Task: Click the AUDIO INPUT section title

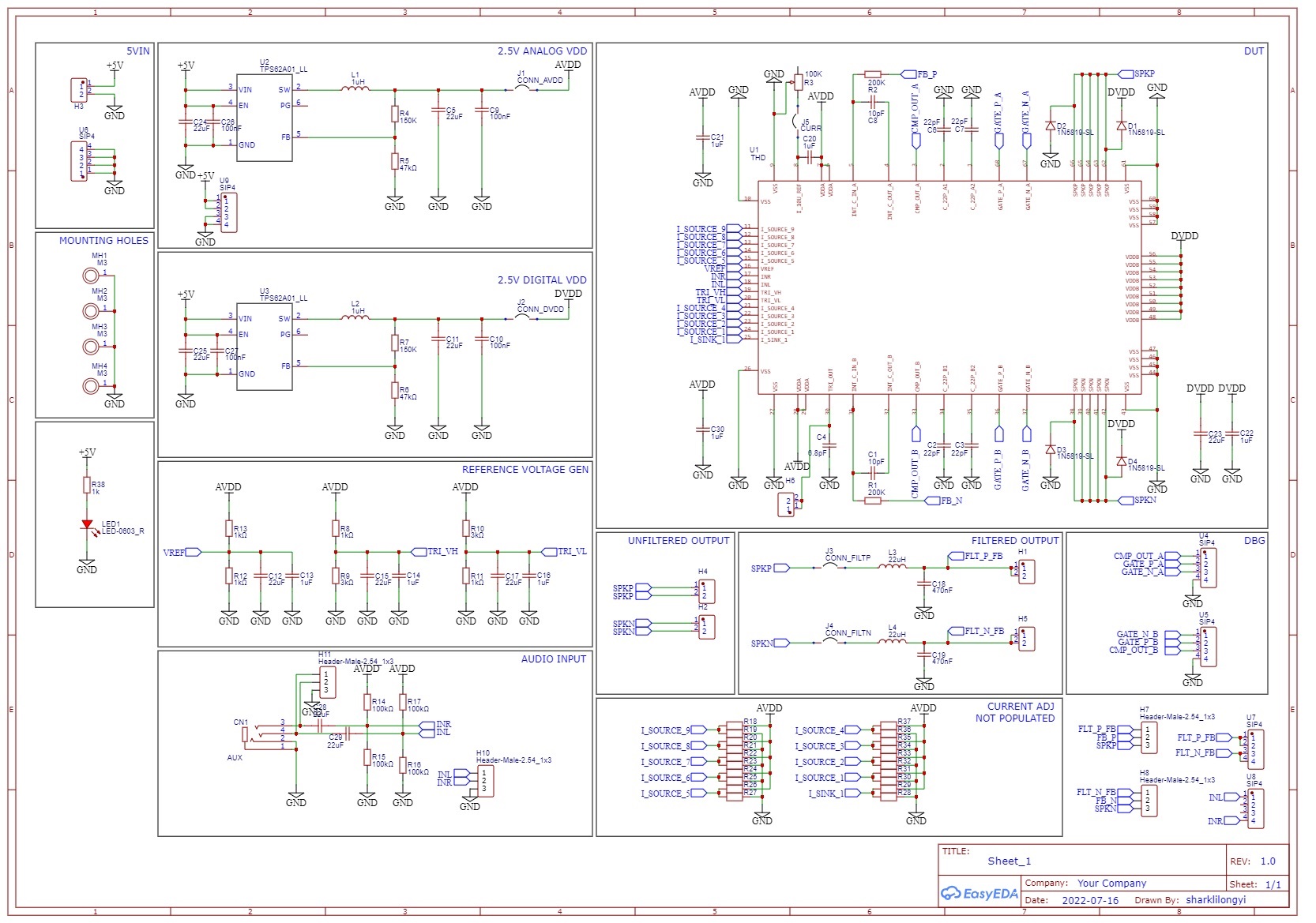Action: point(553,659)
